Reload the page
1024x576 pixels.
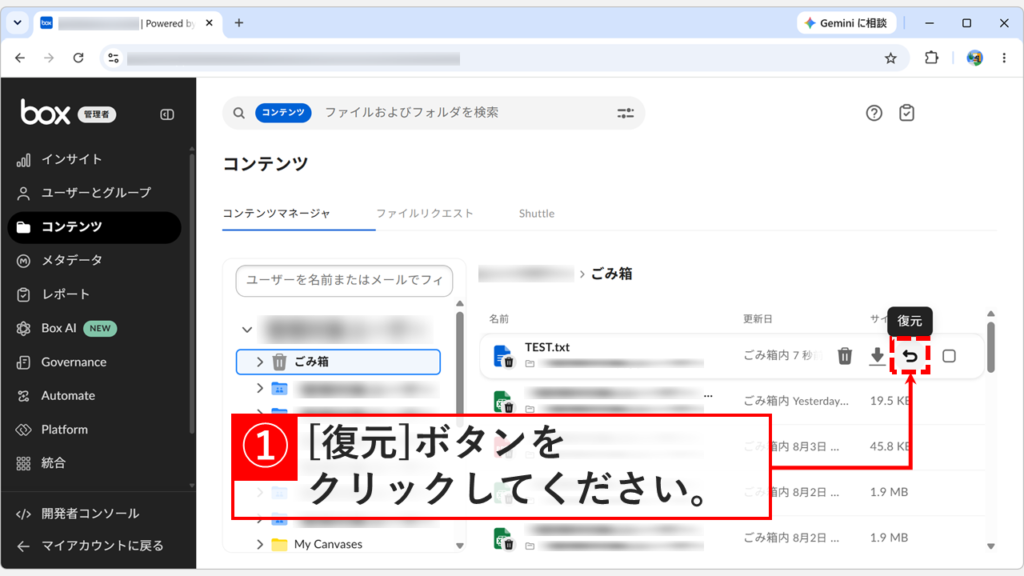click(x=78, y=58)
